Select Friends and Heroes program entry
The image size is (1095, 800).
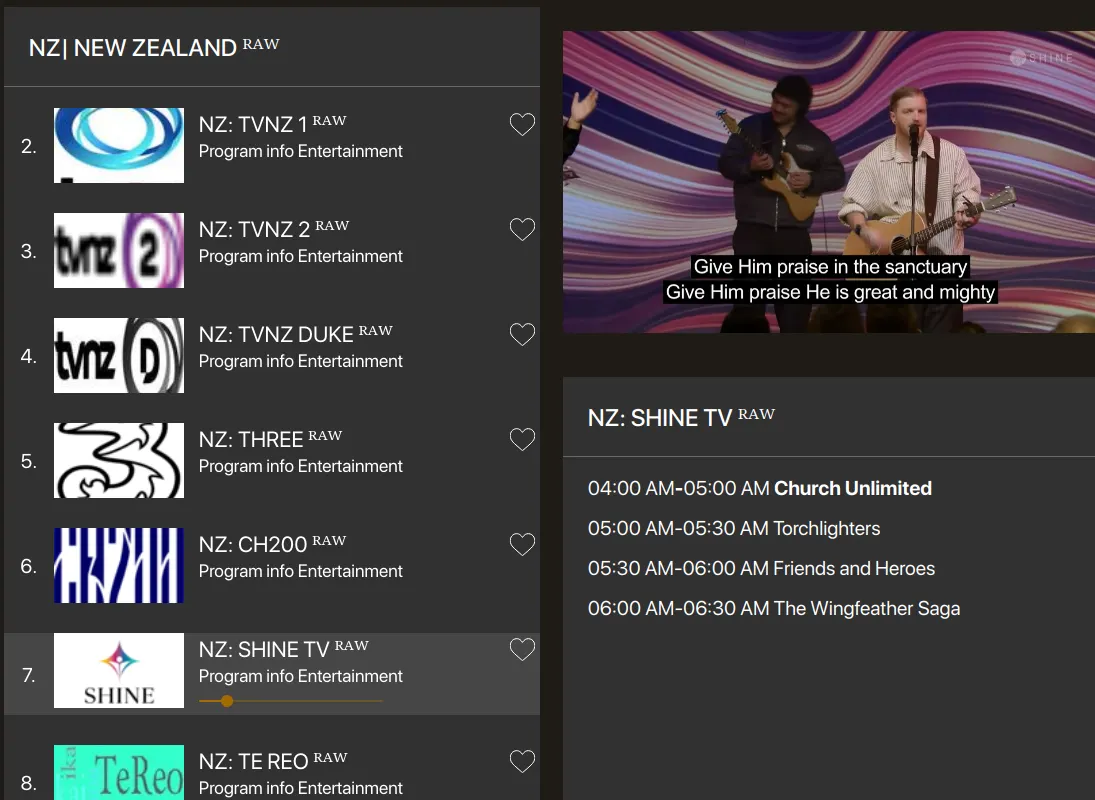[x=761, y=568]
